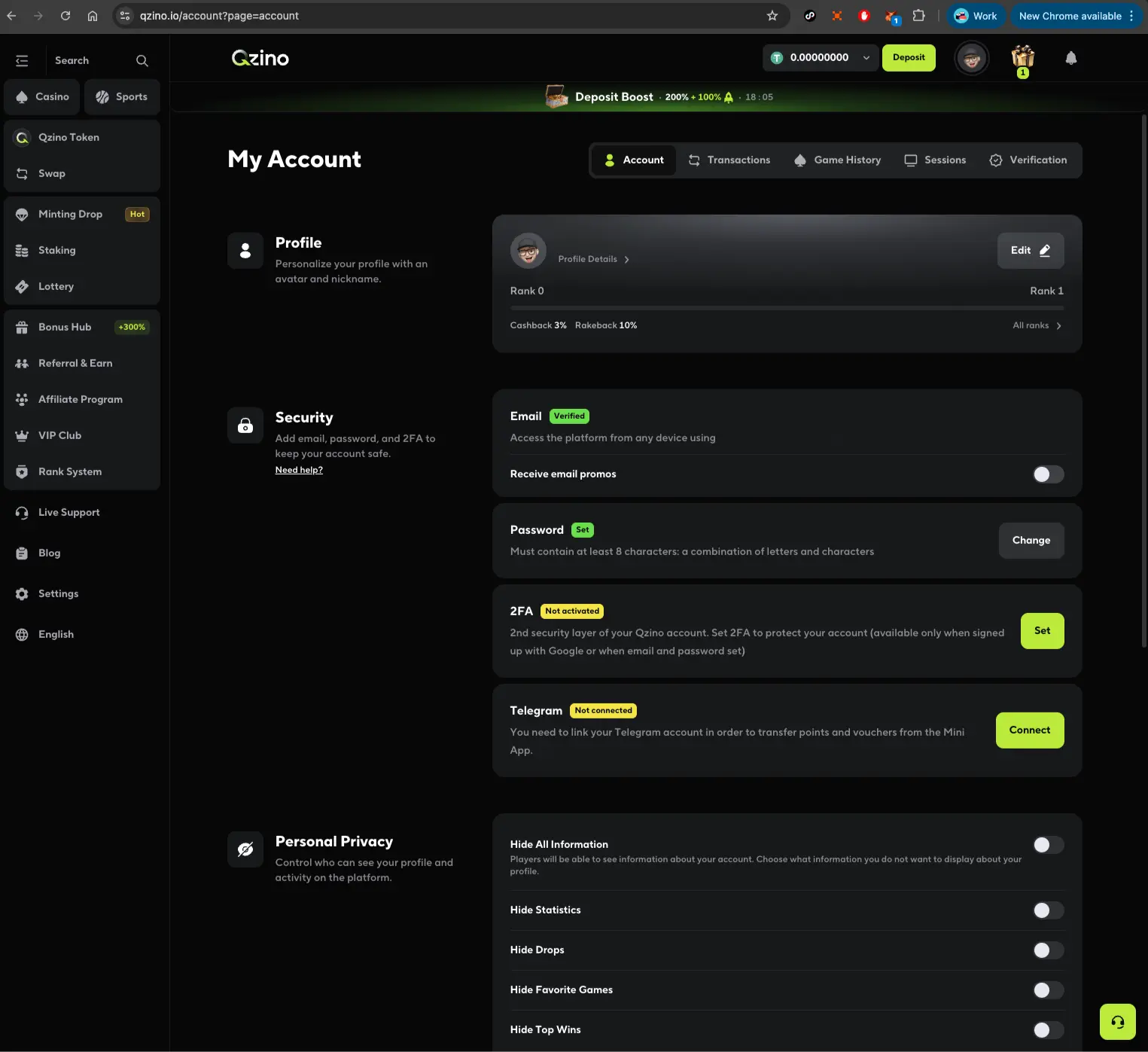
Task: Select the Sports tab
Action: [x=122, y=97]
